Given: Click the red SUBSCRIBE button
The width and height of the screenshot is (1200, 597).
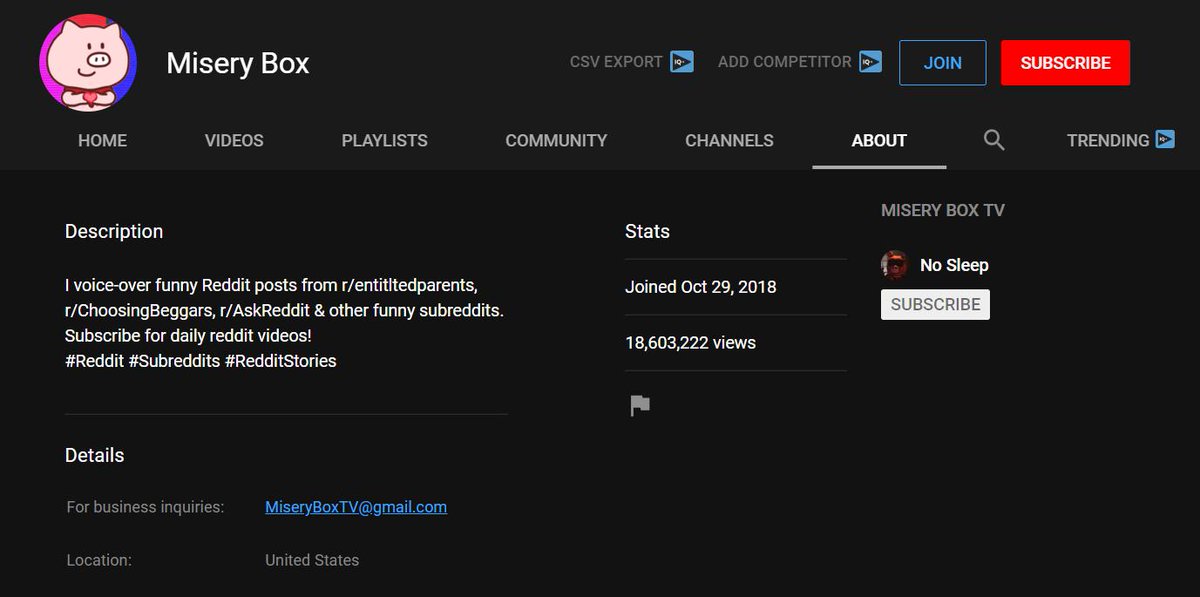Looking at the screenshot, I should tap(1065, 62).
